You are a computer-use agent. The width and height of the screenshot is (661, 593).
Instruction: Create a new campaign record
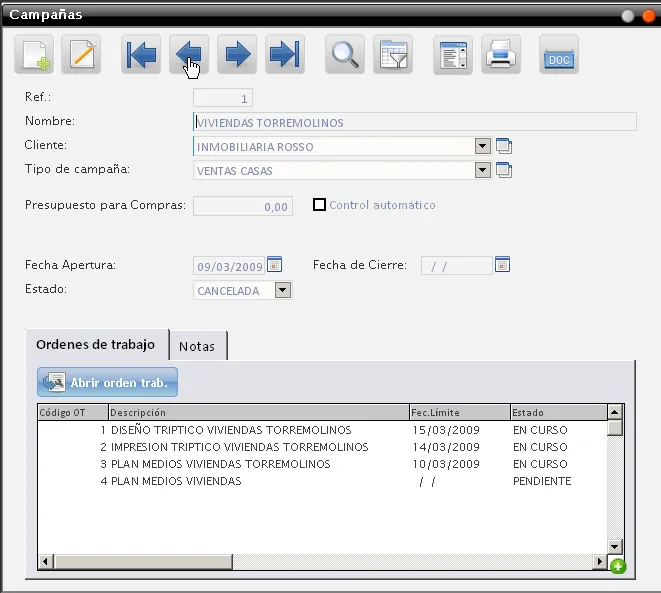coord(34,54)
